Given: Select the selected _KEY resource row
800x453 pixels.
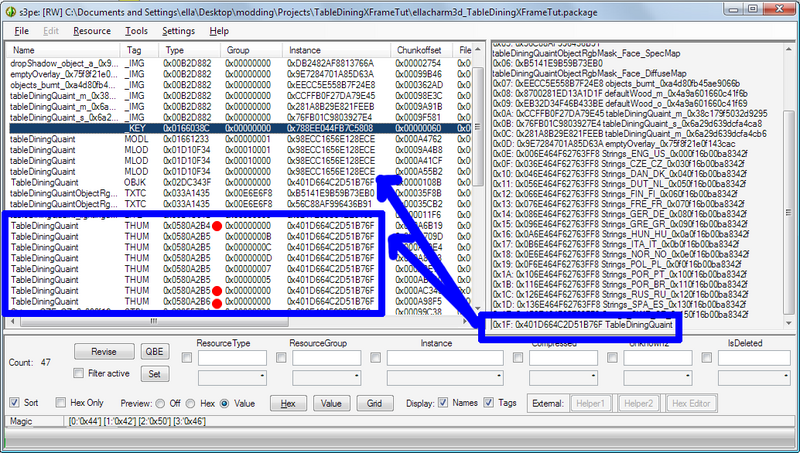Looking at the screenshot, I should coord(240,128).
